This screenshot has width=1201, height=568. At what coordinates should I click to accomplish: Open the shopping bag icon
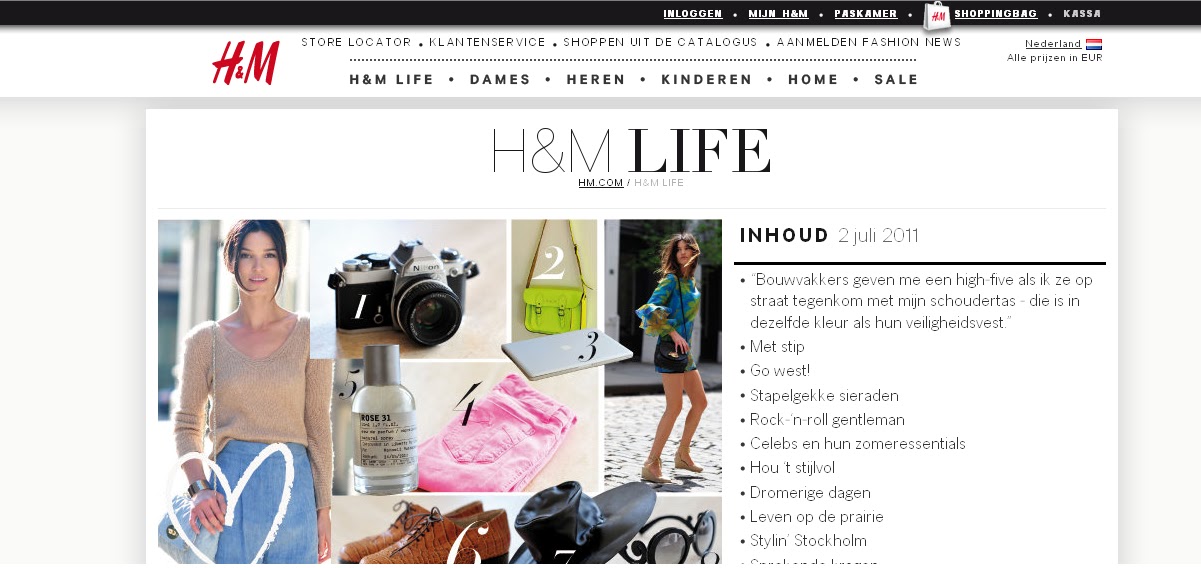[937, 16]
